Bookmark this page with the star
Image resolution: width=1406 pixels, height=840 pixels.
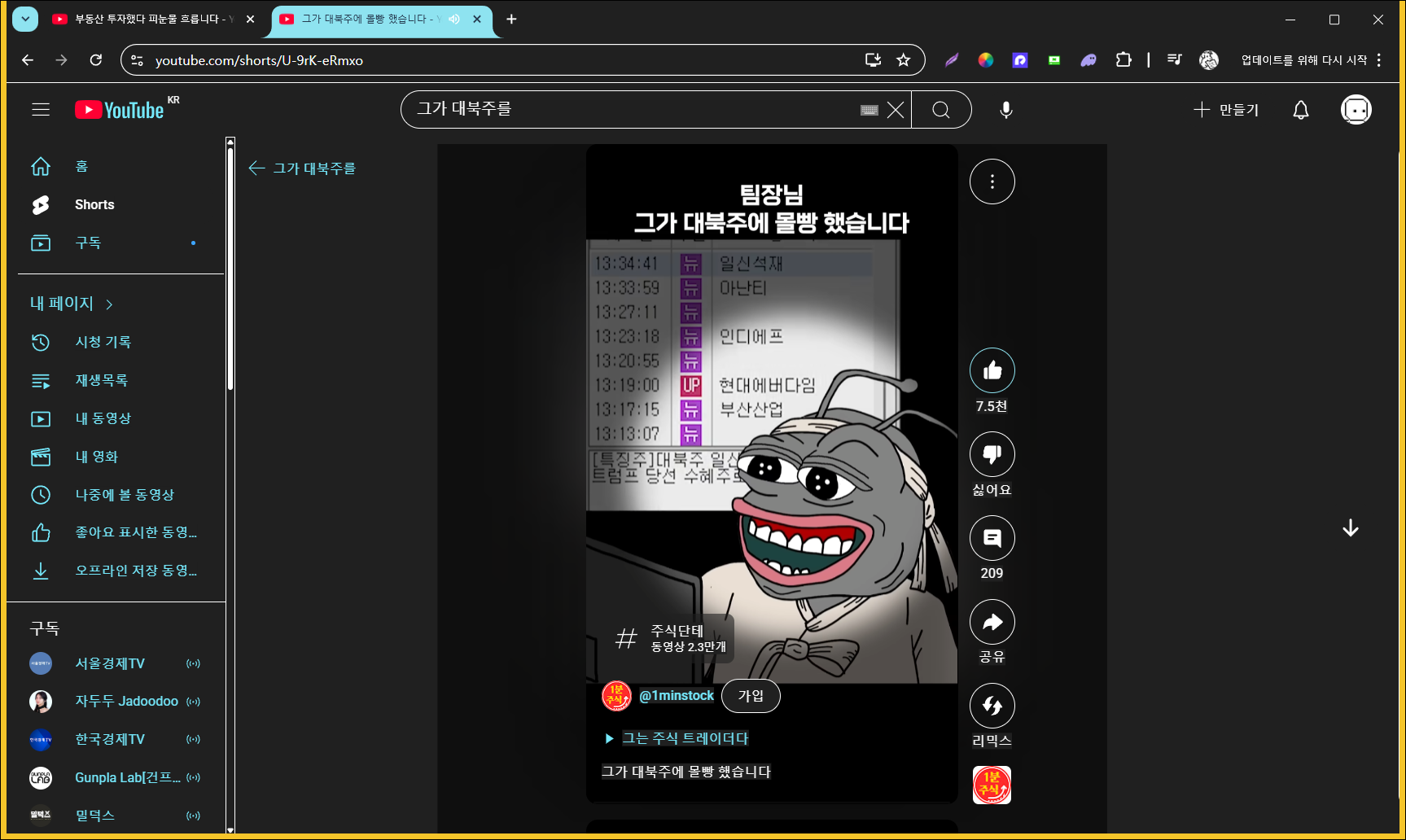tap(903, 60)
